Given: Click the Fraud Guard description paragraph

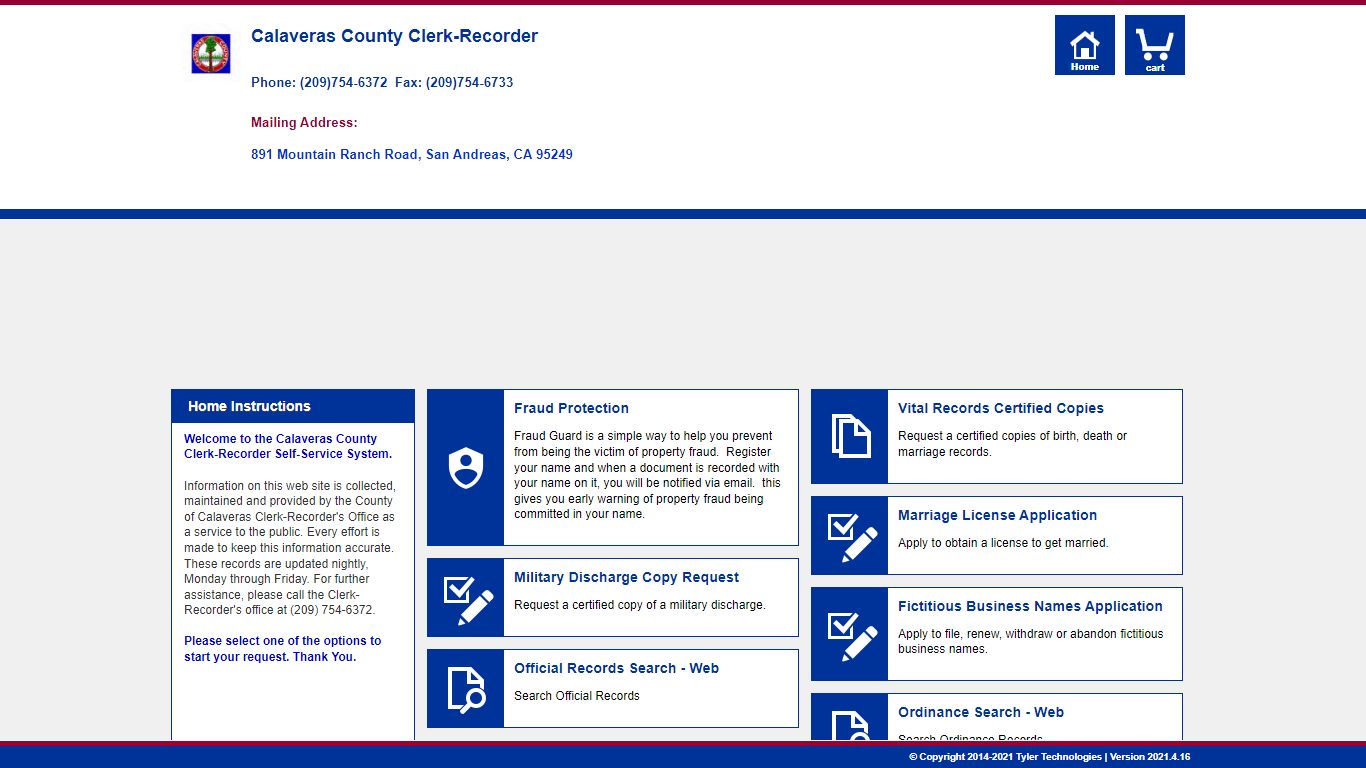Looking at the screenshot, I should point(647,475).
